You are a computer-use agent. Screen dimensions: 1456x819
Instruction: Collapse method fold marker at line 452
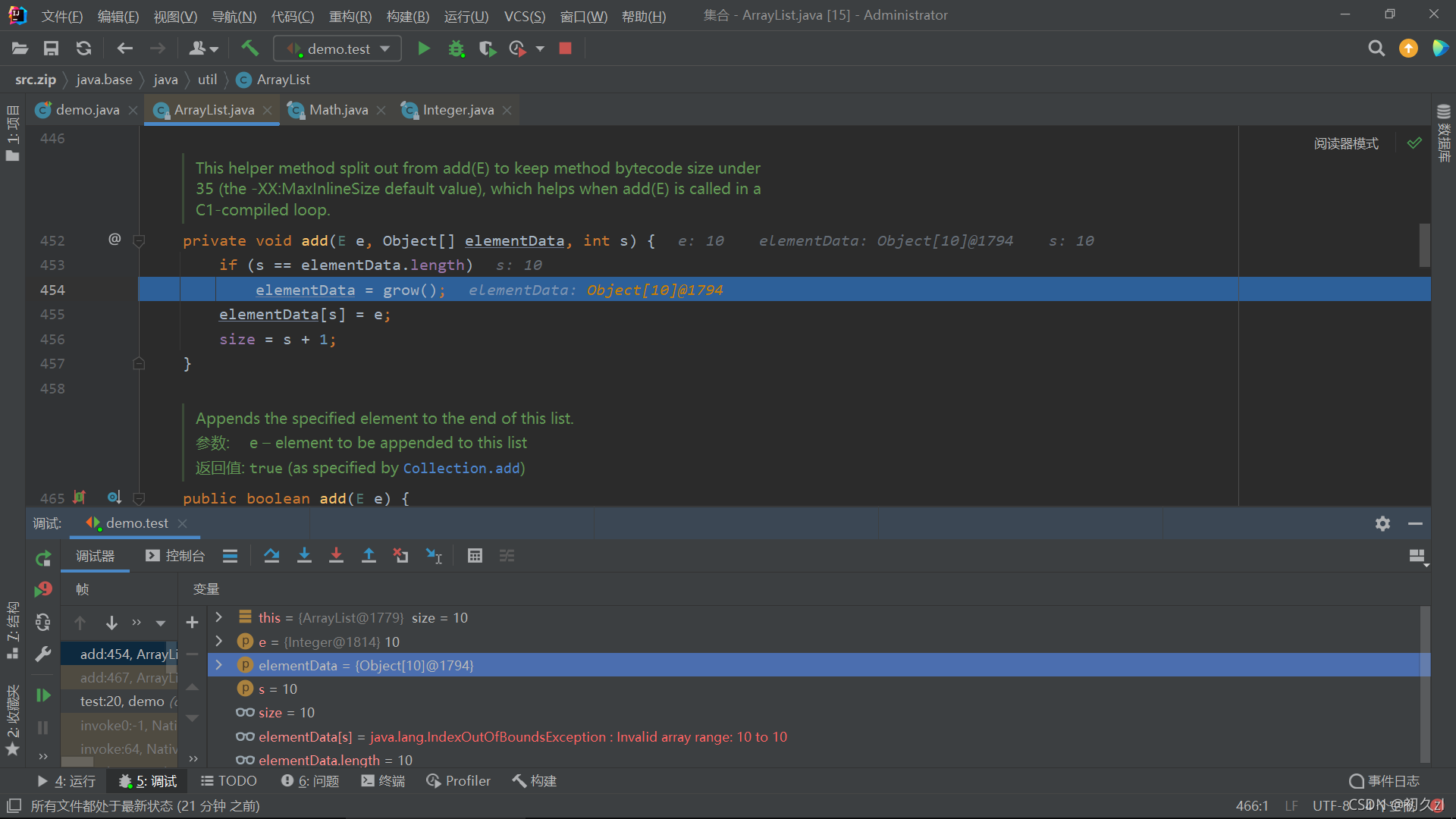[x=139, y=241]
